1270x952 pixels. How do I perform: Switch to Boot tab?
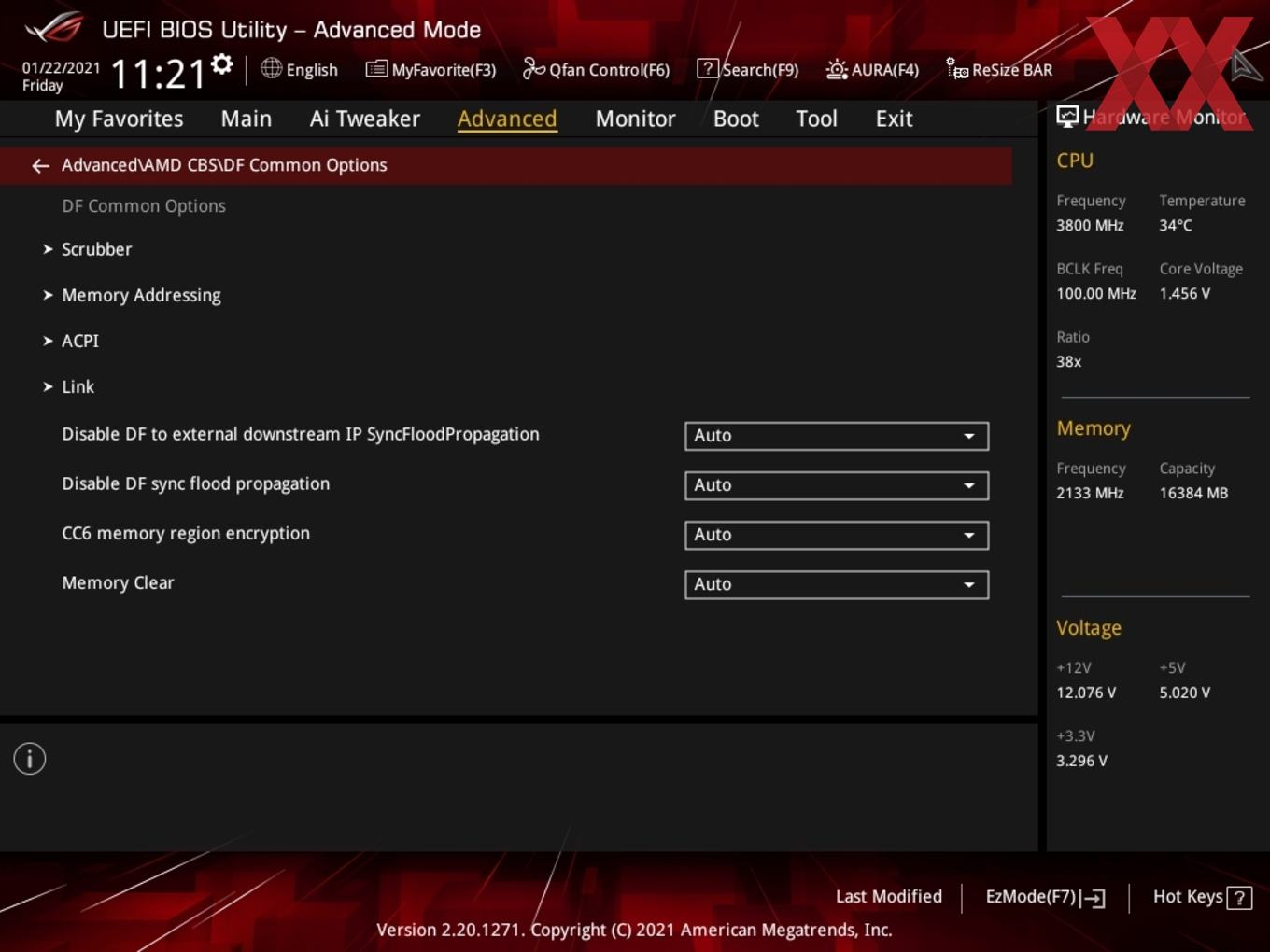pos(736,119)
